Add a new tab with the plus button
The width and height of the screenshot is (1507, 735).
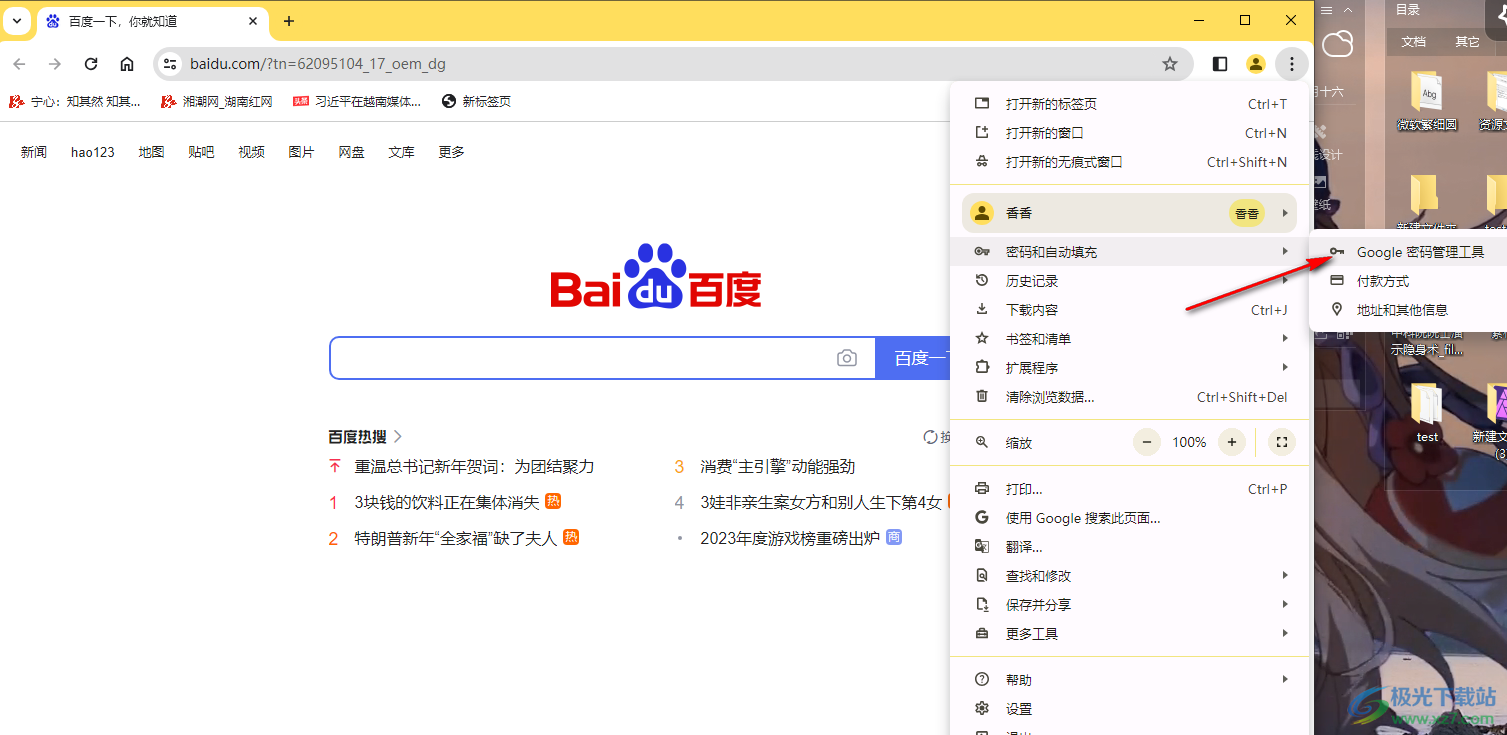pos(289,21)
